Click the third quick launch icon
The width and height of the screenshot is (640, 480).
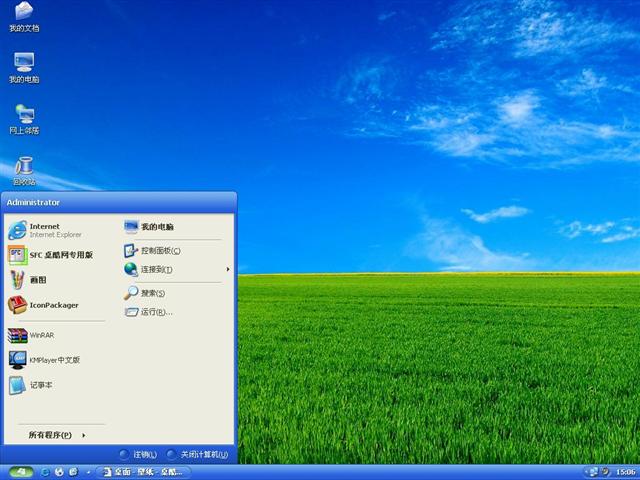(73, 472)
